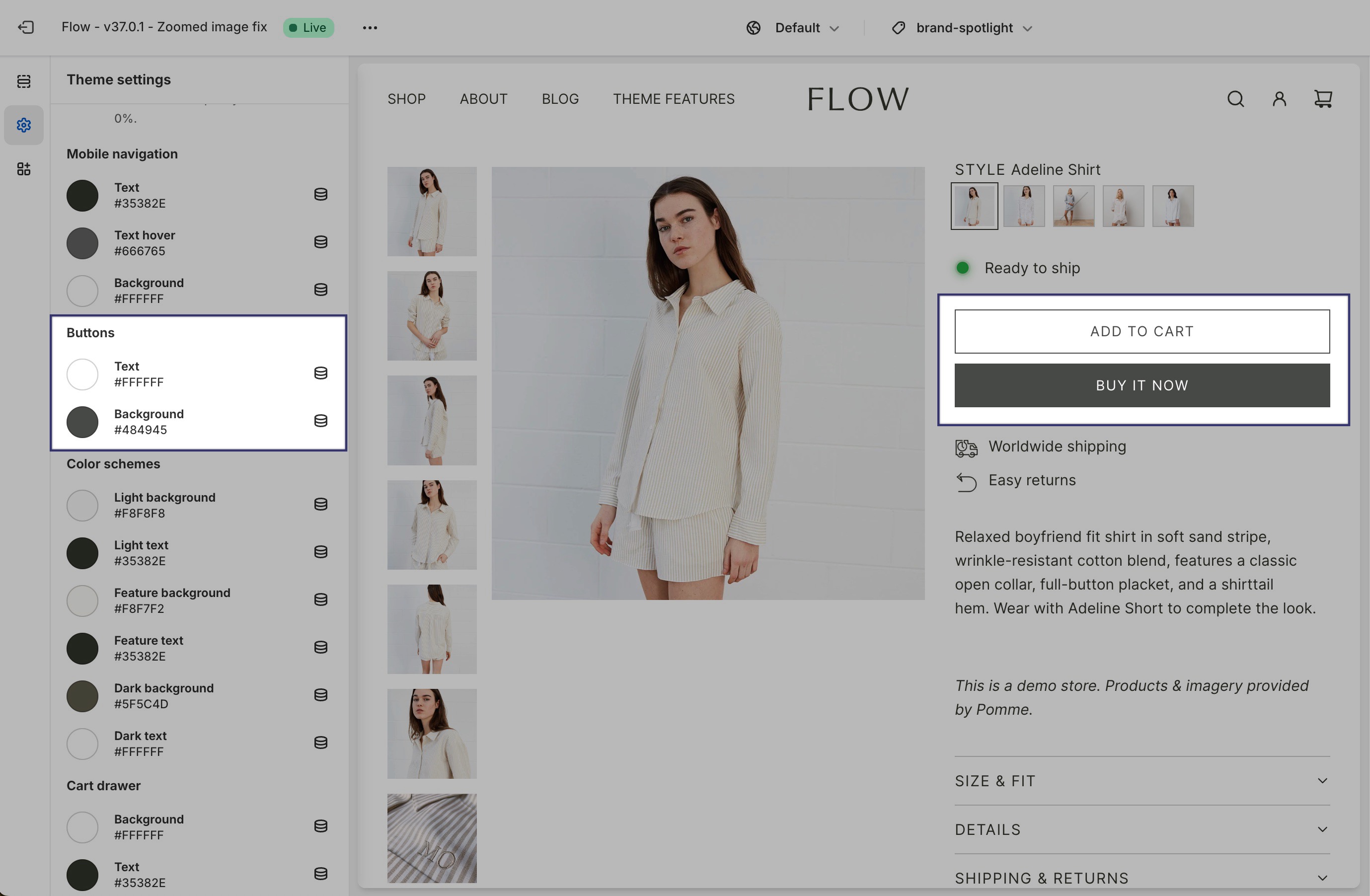Click the exit editor icon
This screenshot has height=896, width=1370.
[26, 27]
